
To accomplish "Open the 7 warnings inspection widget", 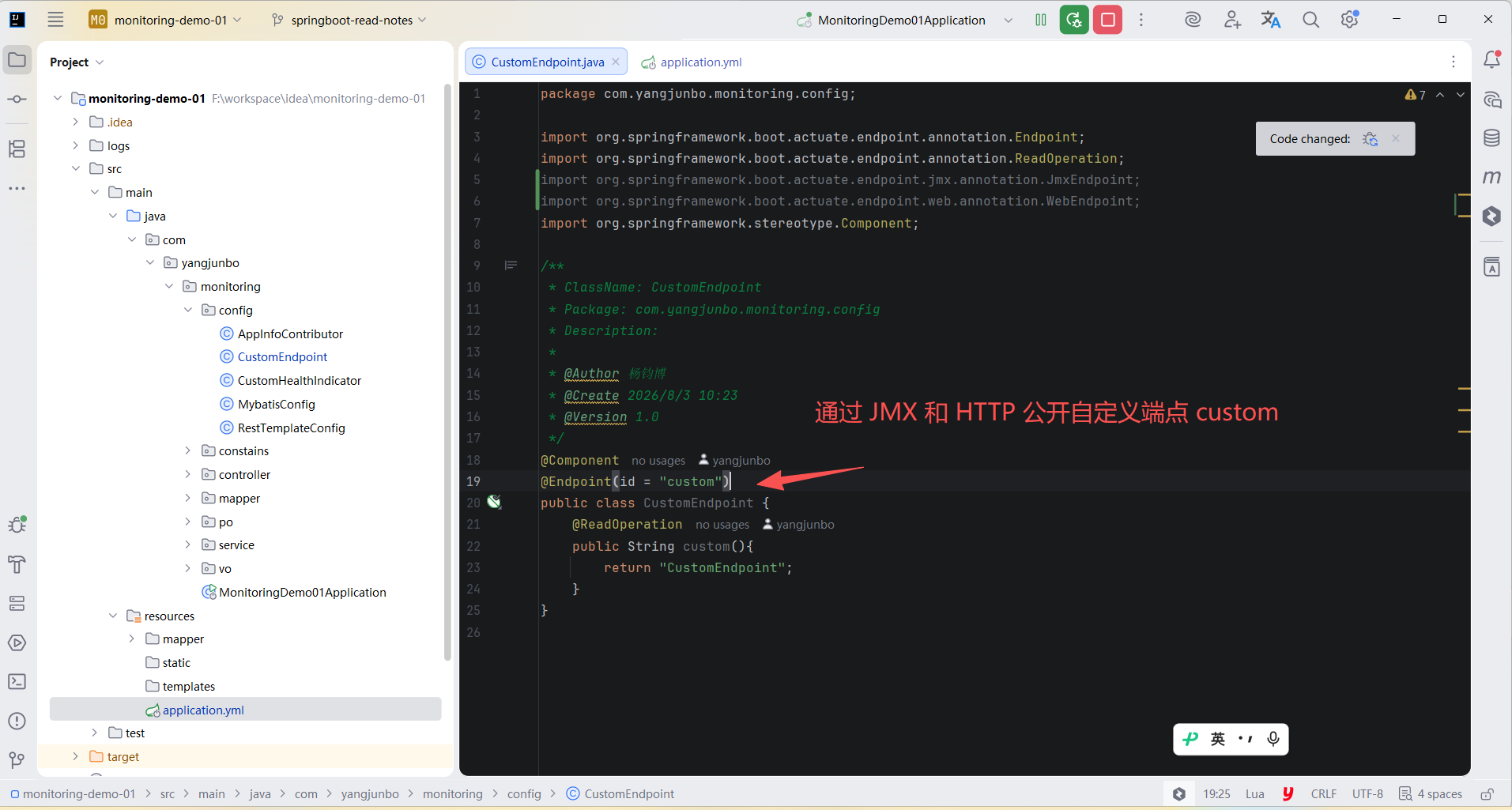I will click(x=1416, y=95).
